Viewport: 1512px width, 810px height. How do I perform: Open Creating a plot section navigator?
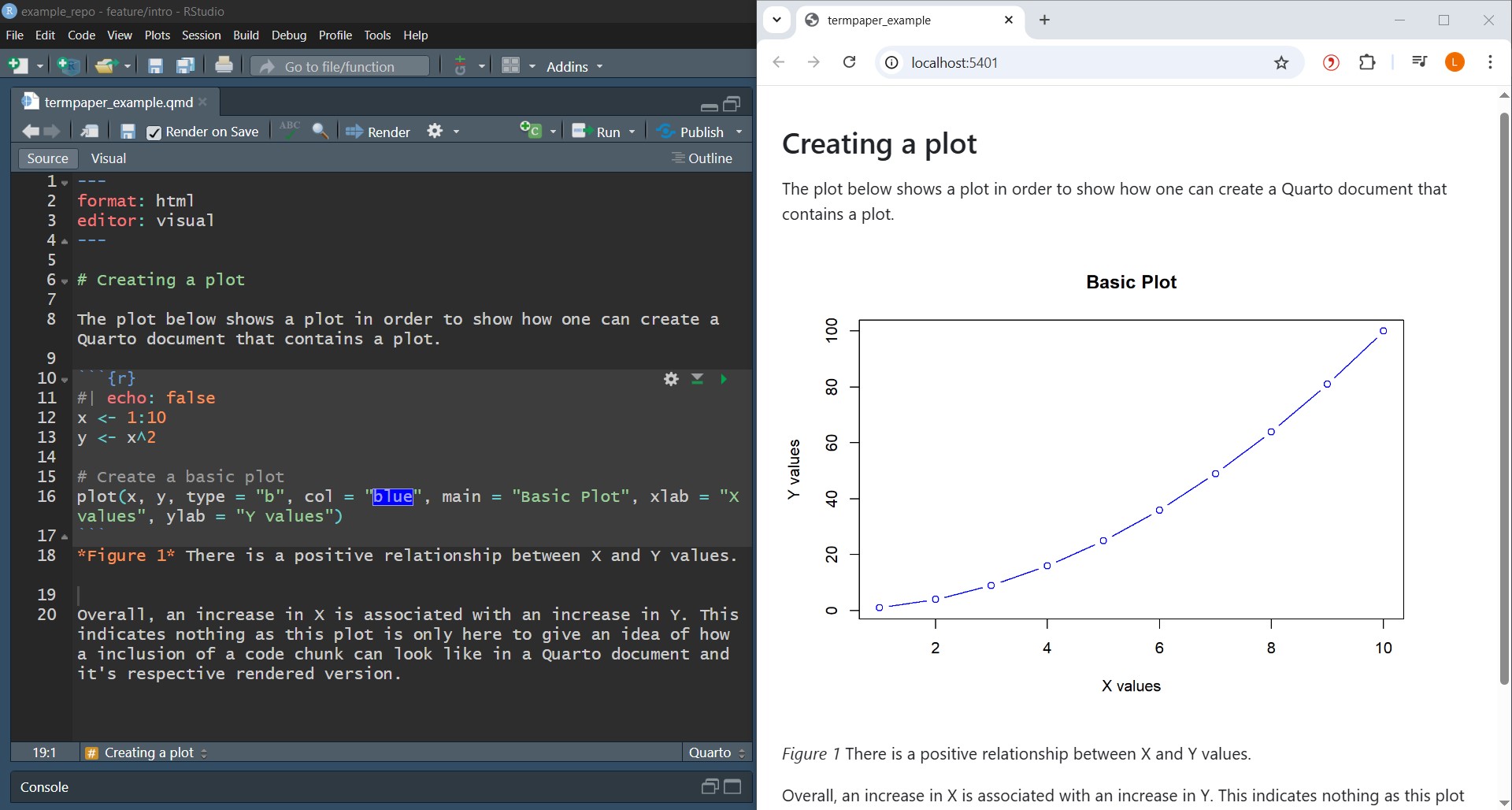146,752
